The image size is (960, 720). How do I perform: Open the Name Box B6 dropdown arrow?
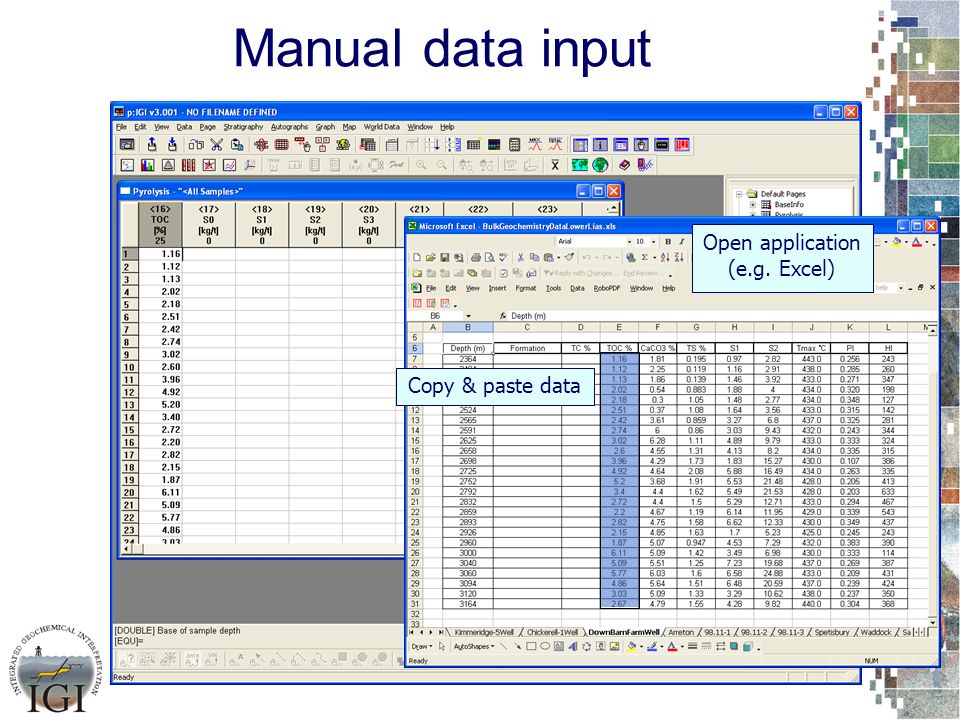(468, 317)
